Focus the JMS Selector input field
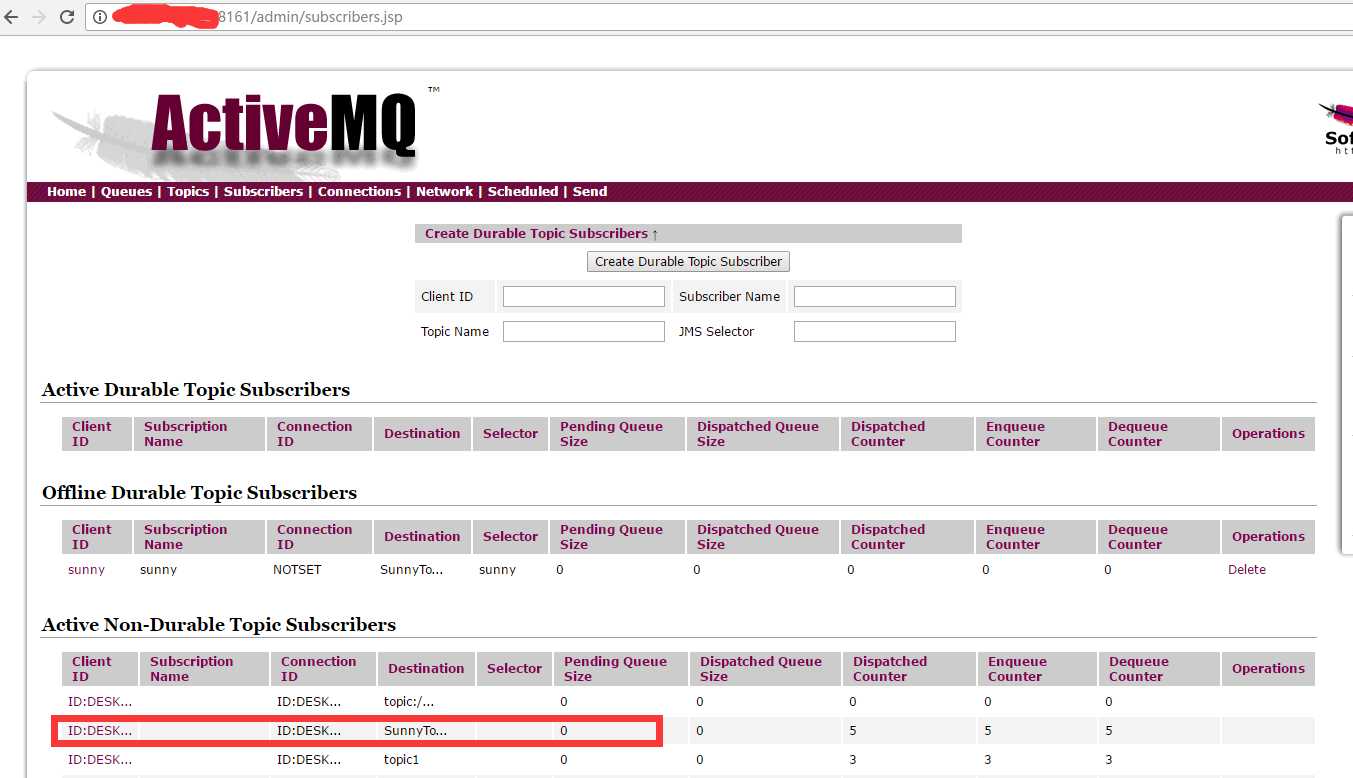This screenshot has width=1353, height=778. pyautogui.click(x=875, y=332)
